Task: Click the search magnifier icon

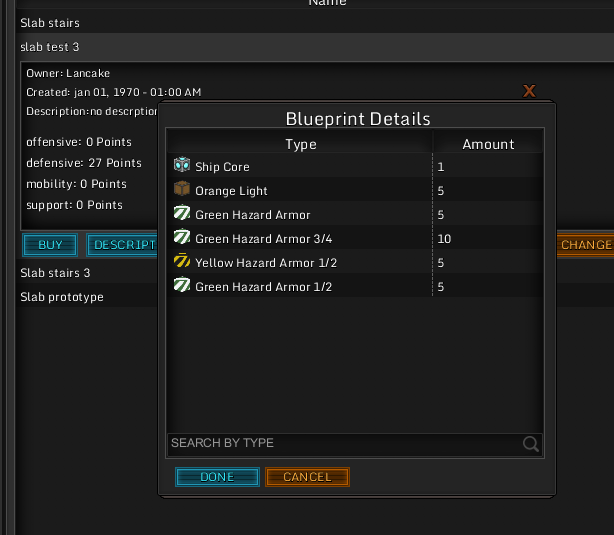Action: 531,444
